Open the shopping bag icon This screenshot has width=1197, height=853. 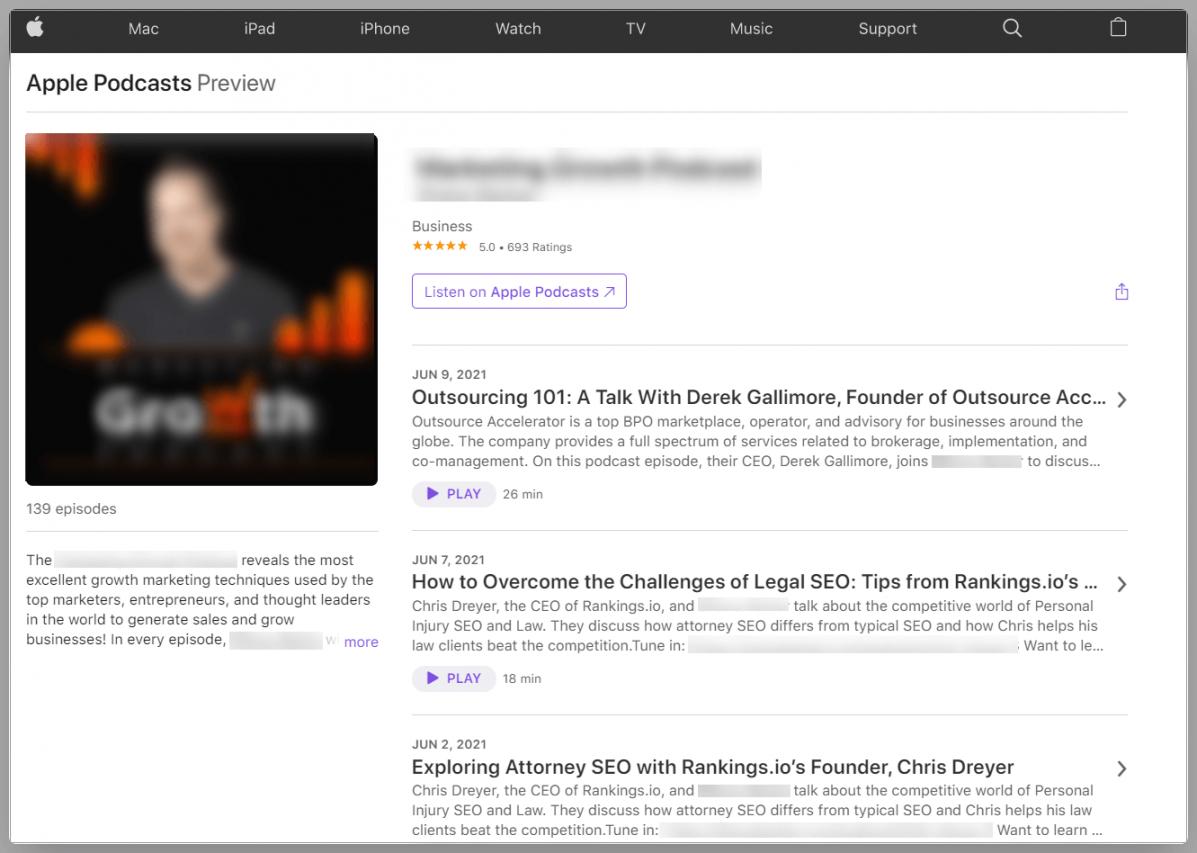[1118, 28]
